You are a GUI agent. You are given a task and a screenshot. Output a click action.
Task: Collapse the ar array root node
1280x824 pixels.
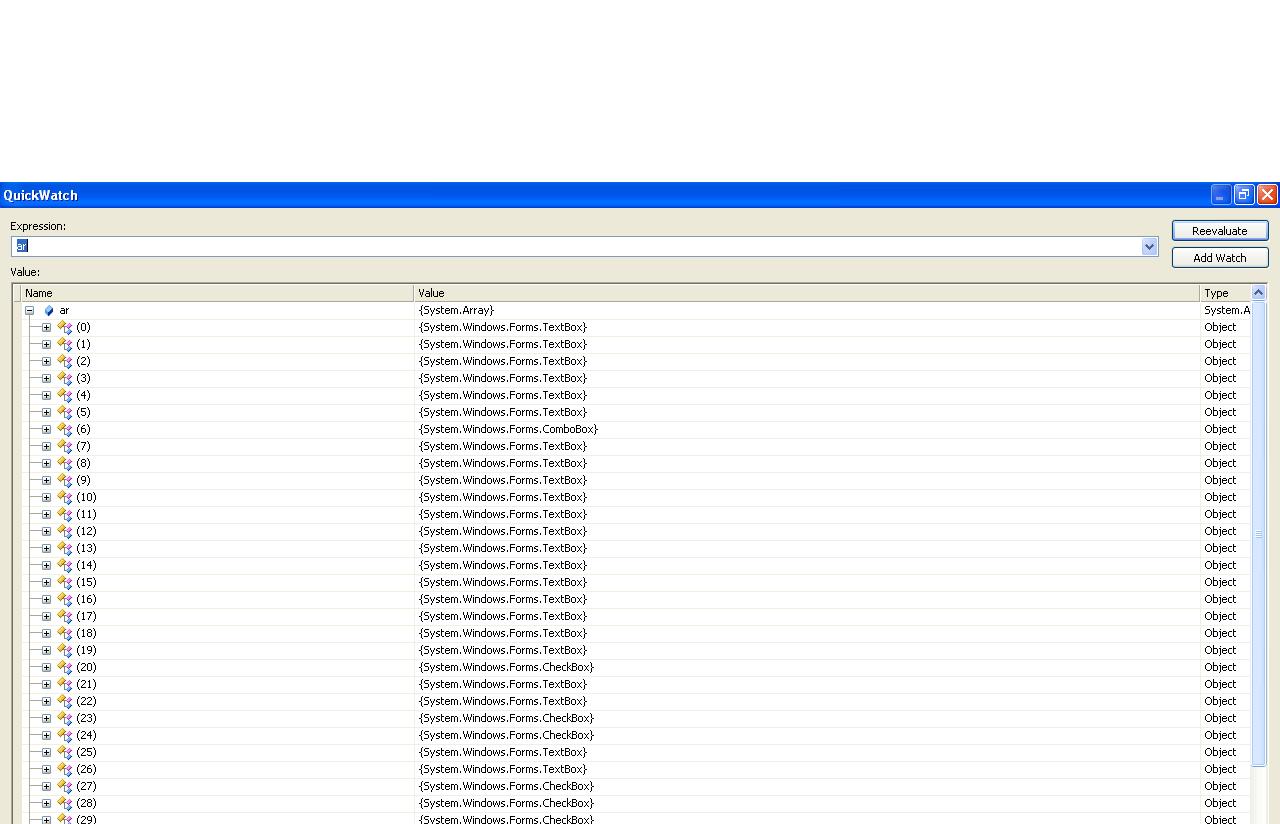(29, 311)
